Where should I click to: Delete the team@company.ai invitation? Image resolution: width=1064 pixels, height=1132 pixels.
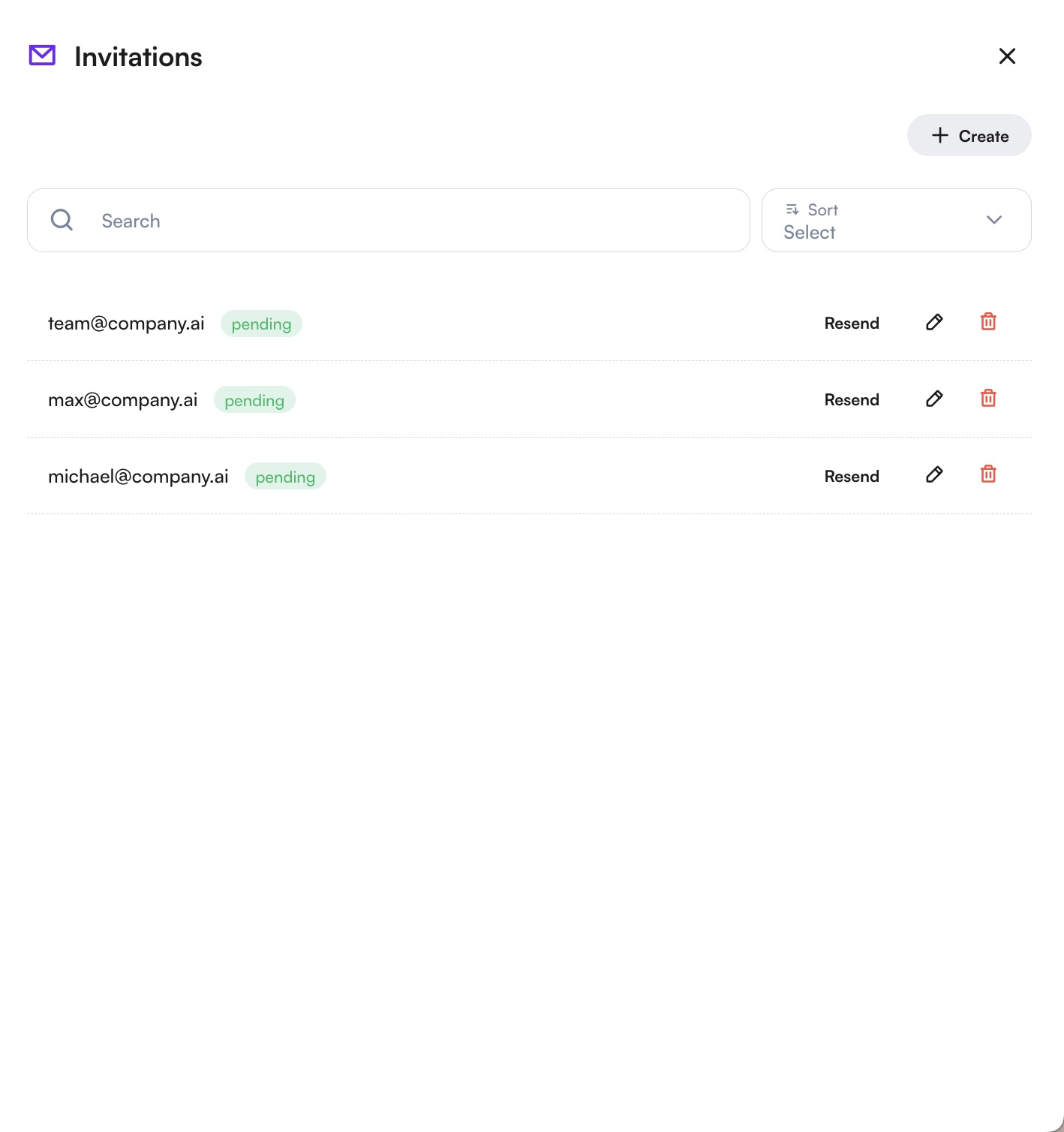pos(988,322)
